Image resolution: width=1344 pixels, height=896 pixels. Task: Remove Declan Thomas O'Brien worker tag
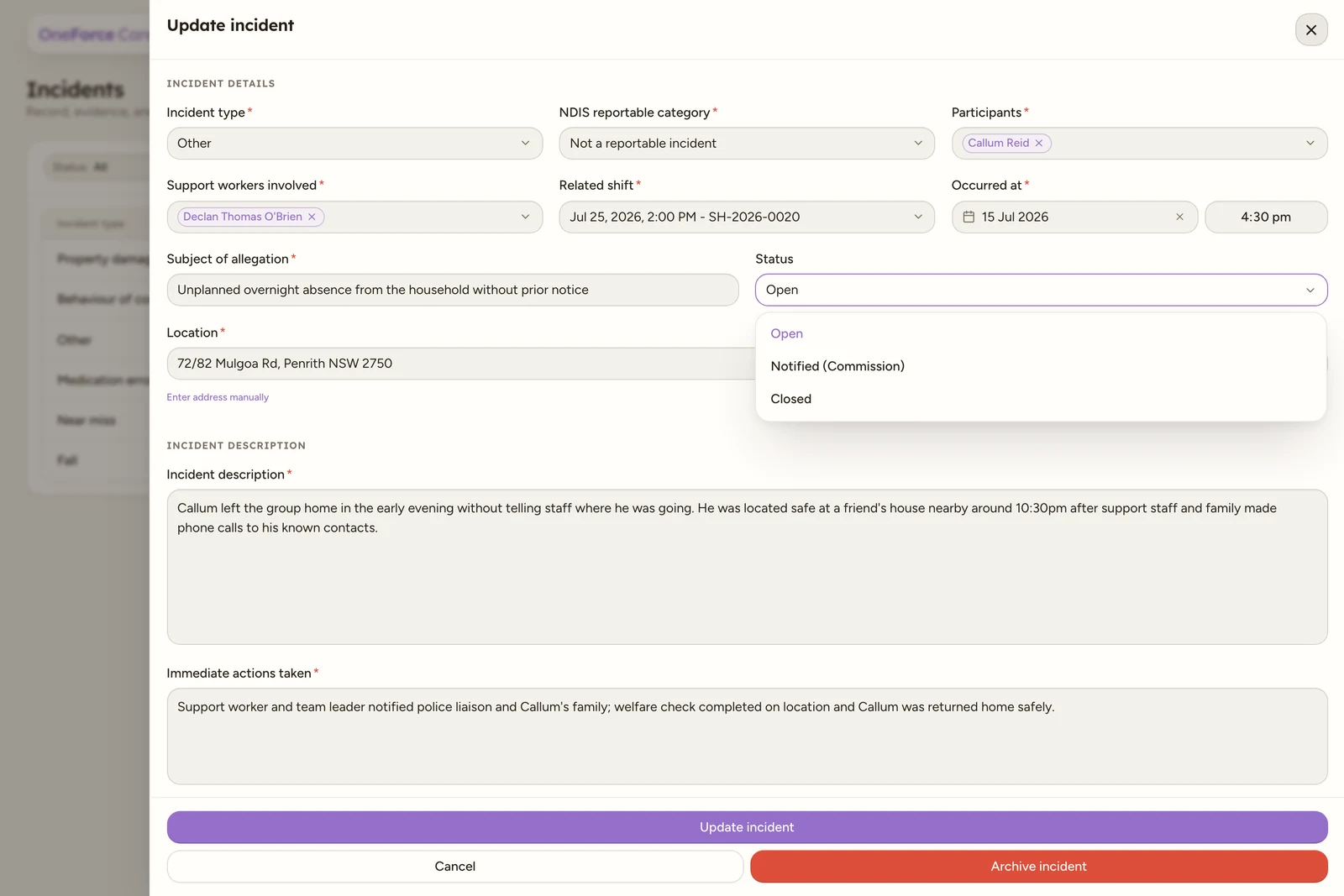[x=312, y=217]
